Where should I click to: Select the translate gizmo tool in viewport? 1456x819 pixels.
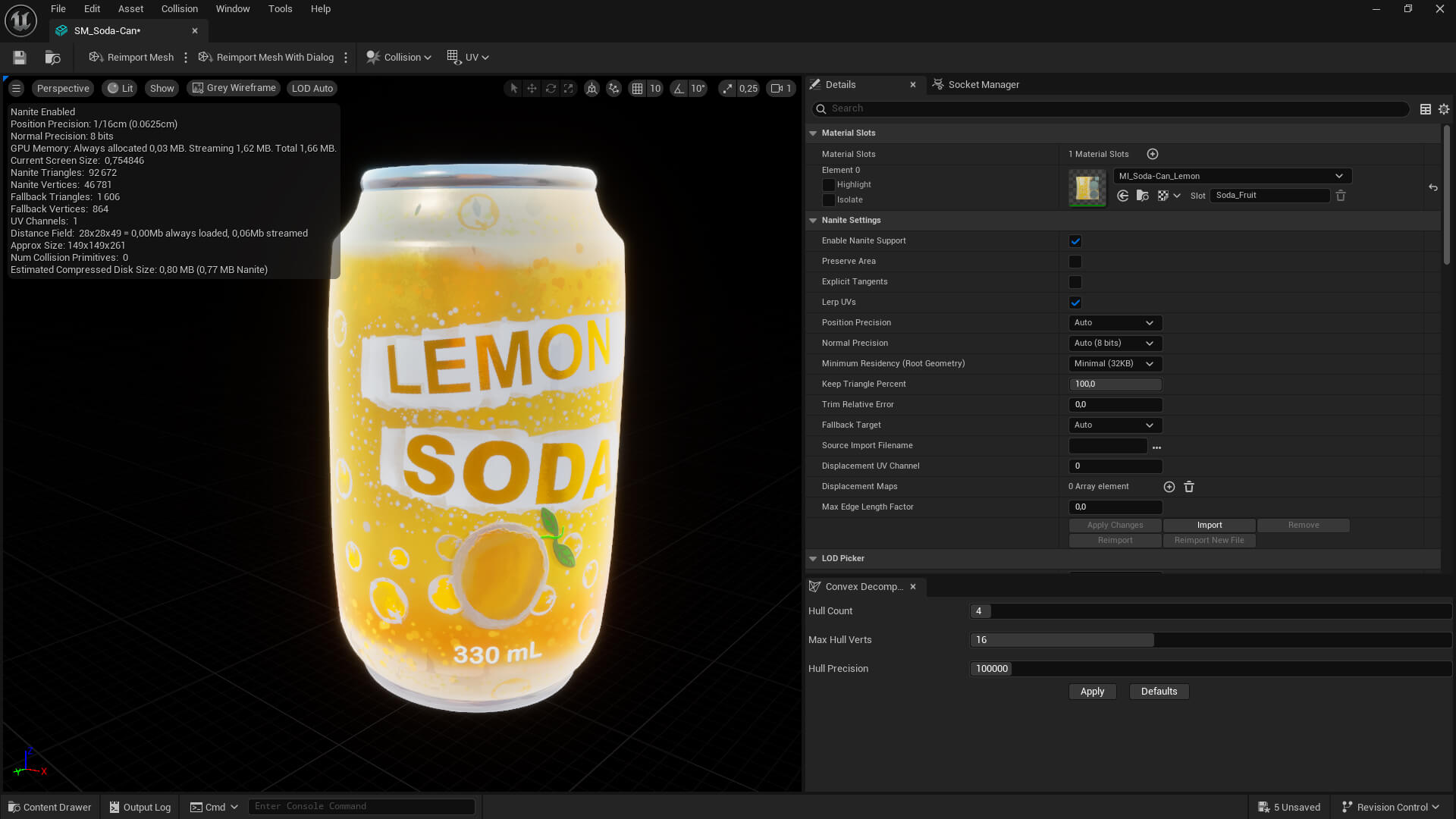coord(532,89)
